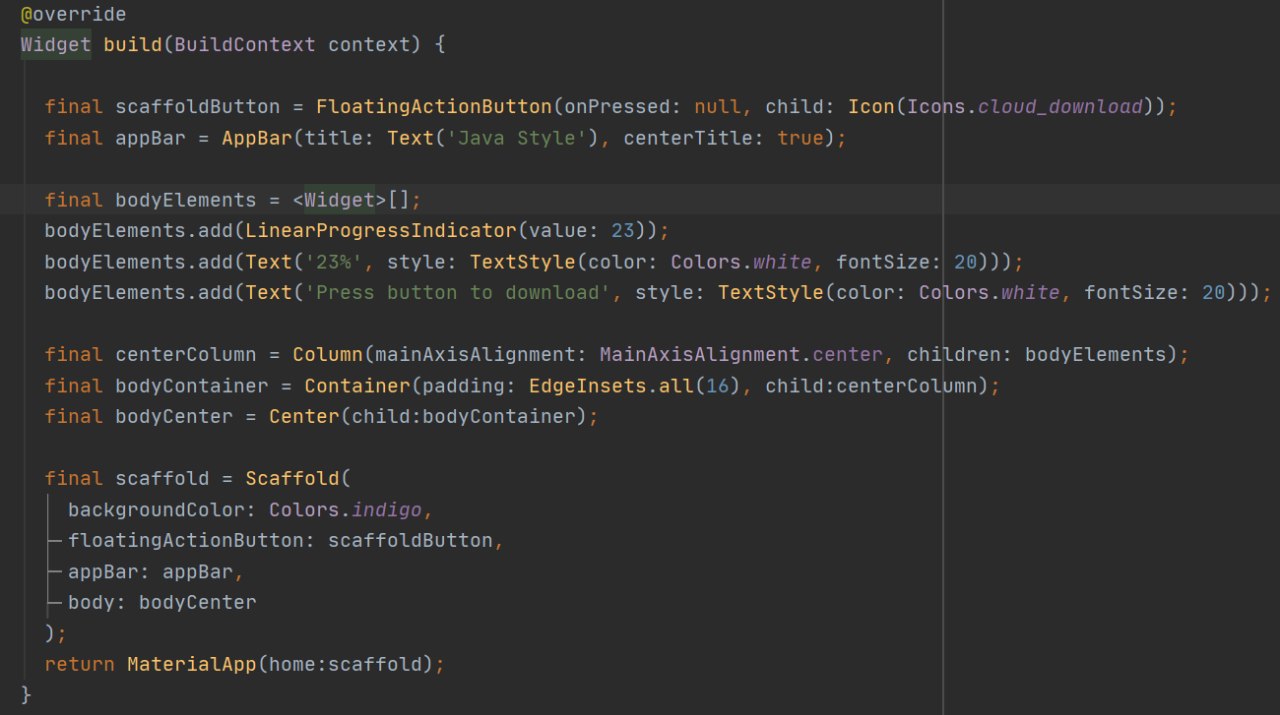The image size is (1280, 715).
Task: Click MaterialApp in the return statement
Action: coord(191,665)
